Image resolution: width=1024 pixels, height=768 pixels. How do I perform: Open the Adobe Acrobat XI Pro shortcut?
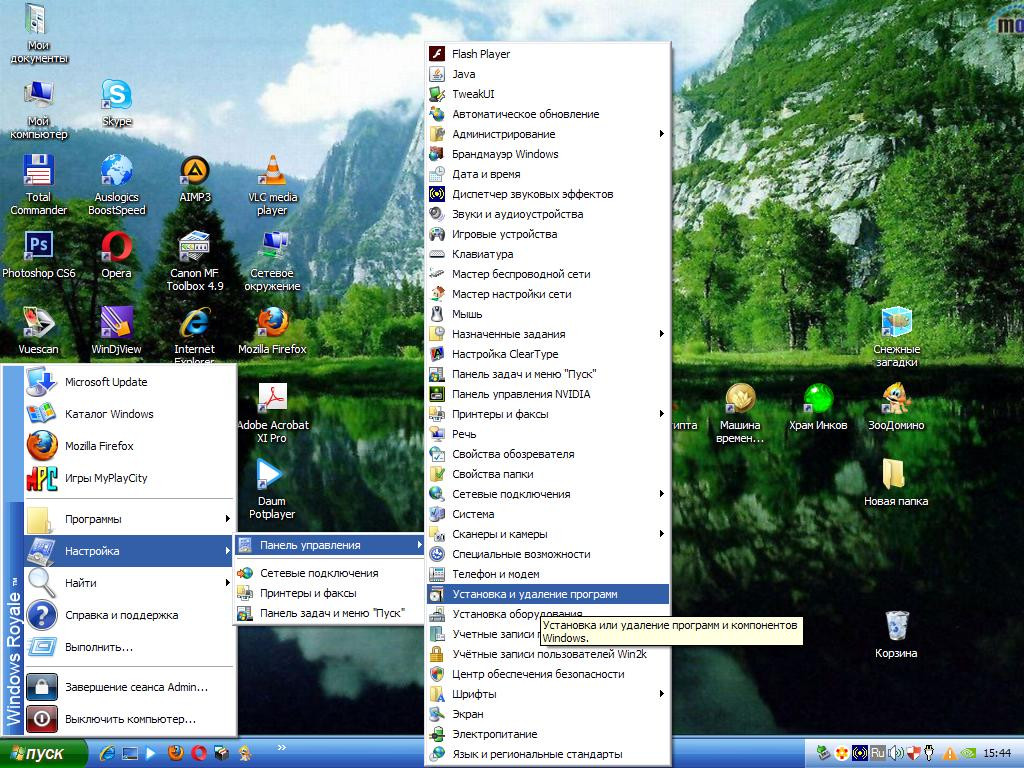point(272,402)
